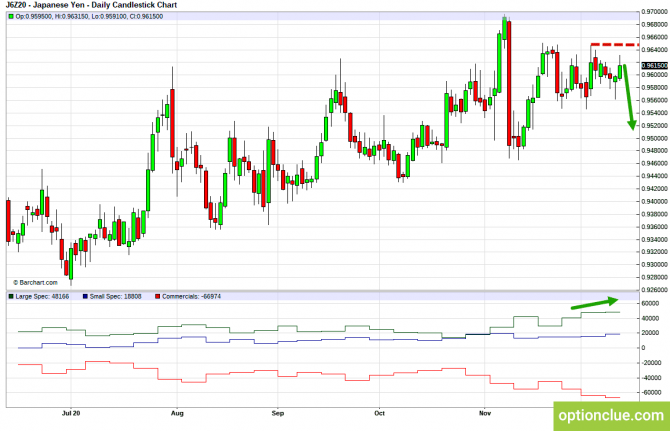
Task: Click the 0.968000 price axis label
Action: 655,25
